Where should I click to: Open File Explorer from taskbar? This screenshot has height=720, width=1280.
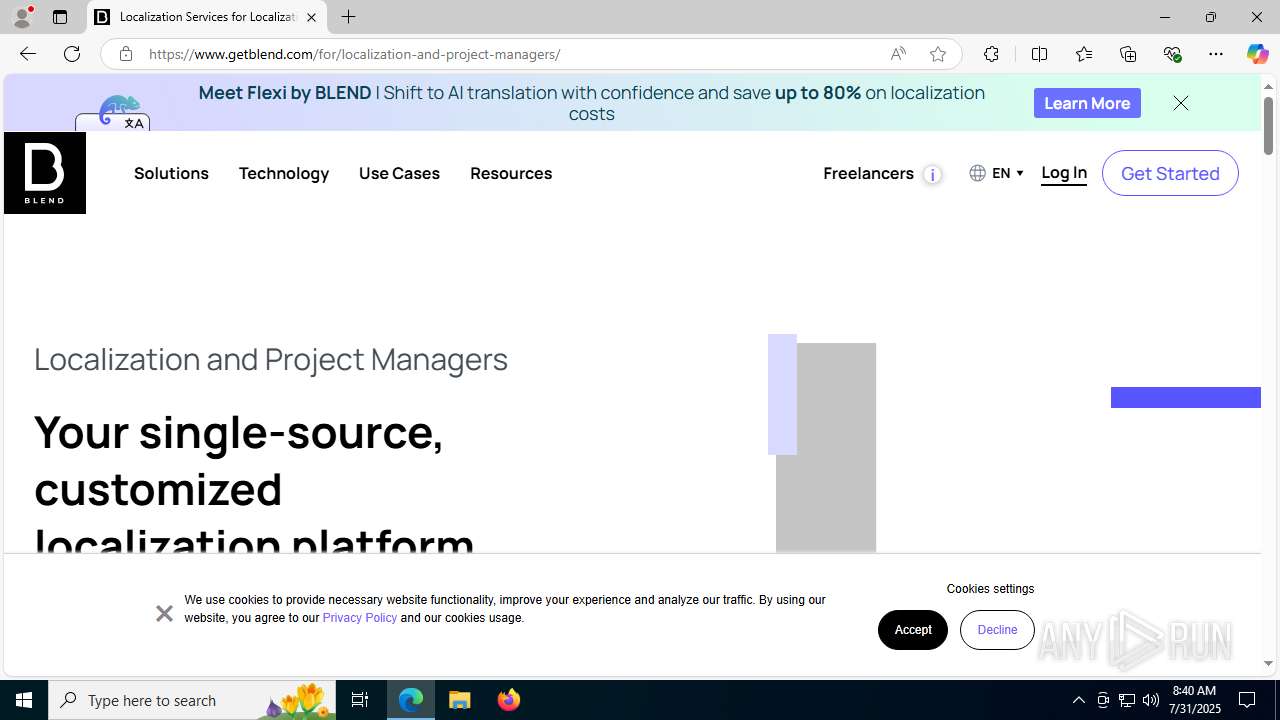(x=460, y=700)
